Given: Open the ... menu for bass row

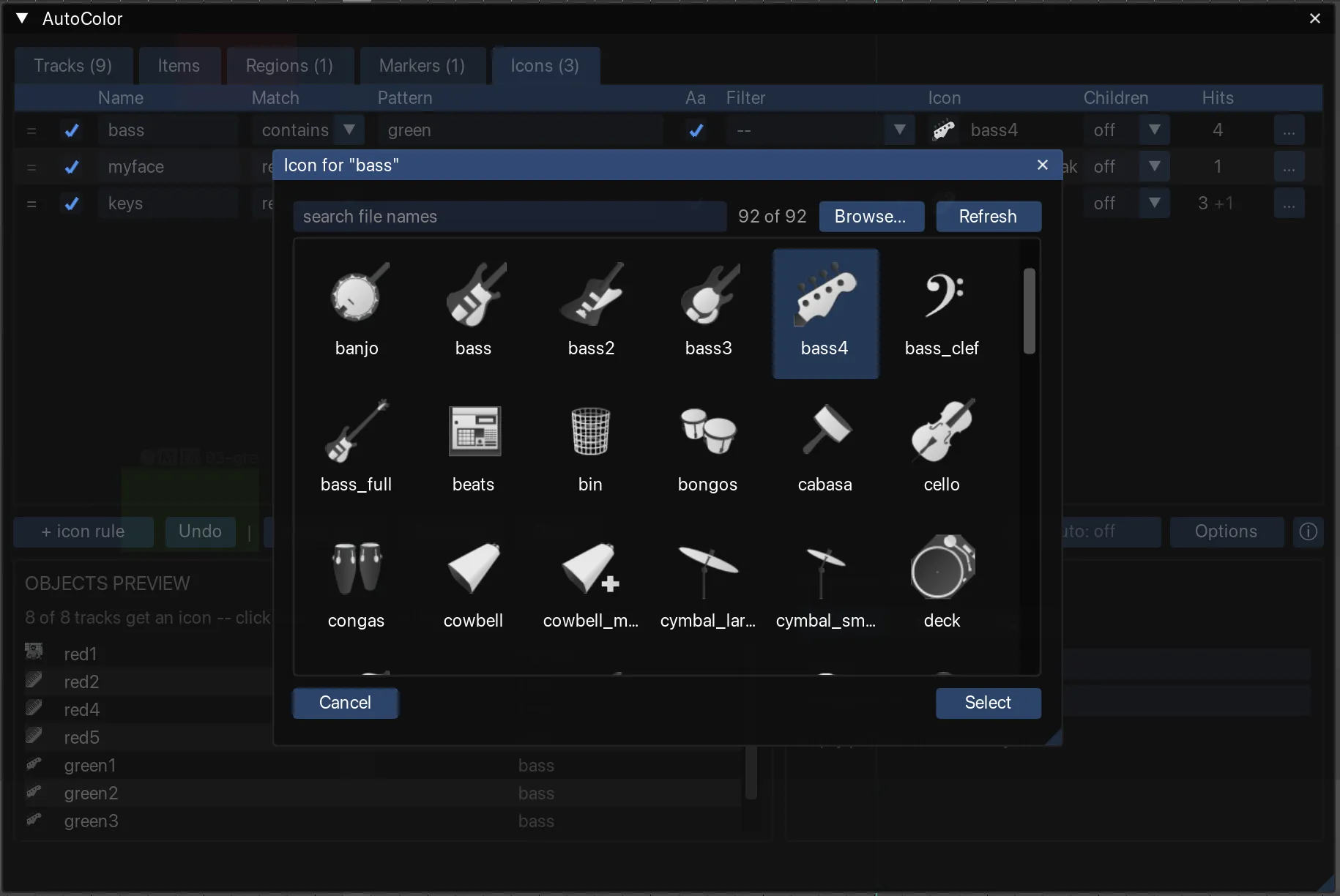Looking at the screenshot, I should click(1289, 130).
